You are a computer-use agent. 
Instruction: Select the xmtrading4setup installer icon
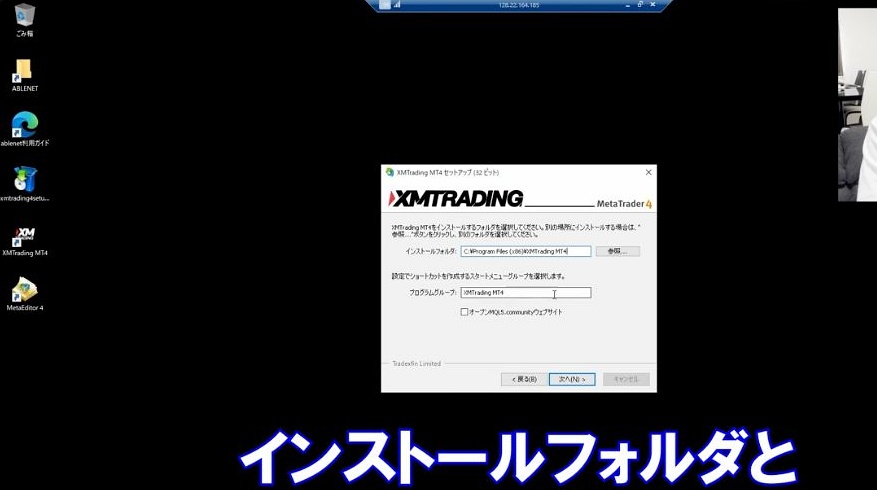24,184
